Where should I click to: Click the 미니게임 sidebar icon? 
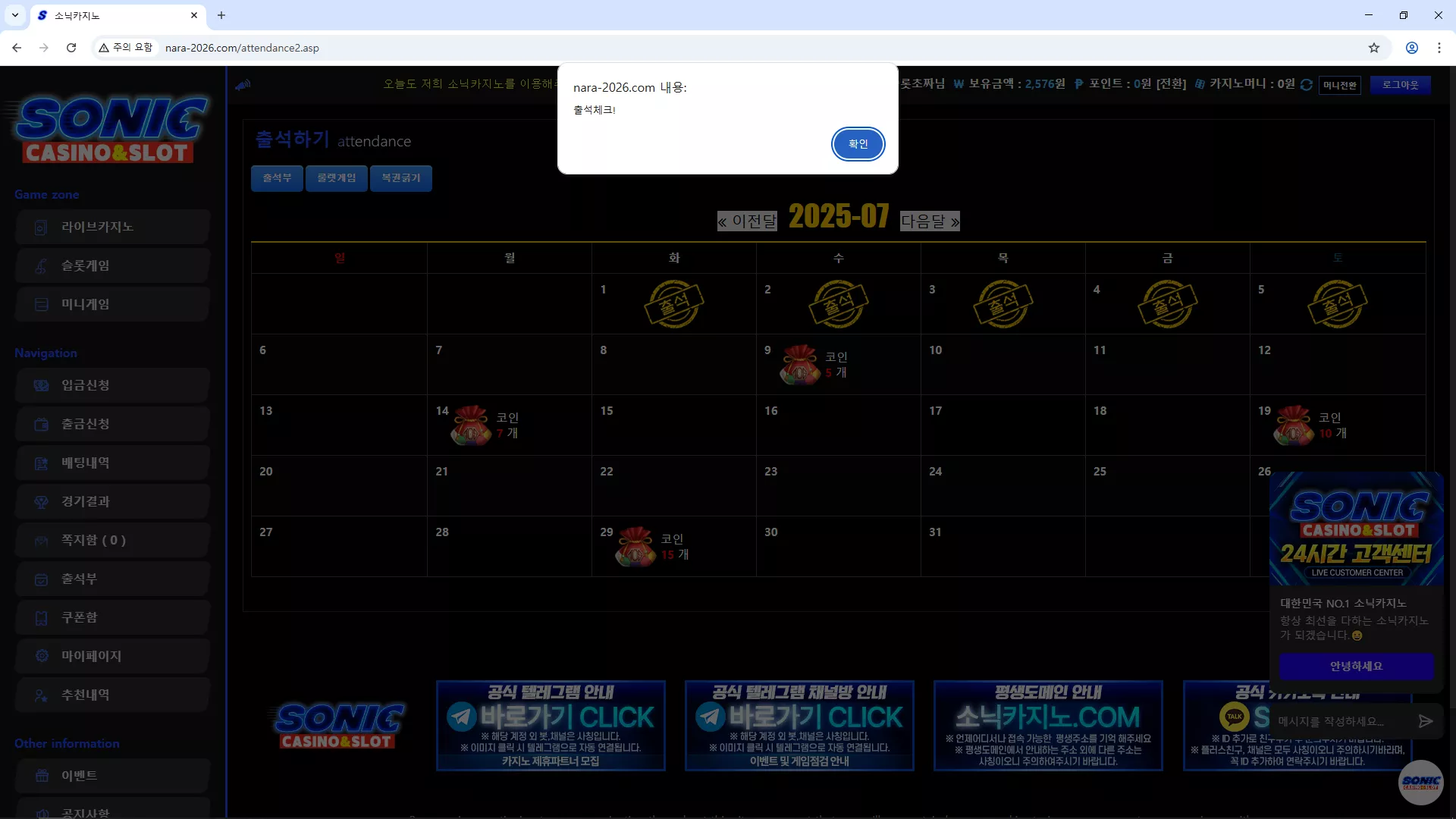pos(42,304)
